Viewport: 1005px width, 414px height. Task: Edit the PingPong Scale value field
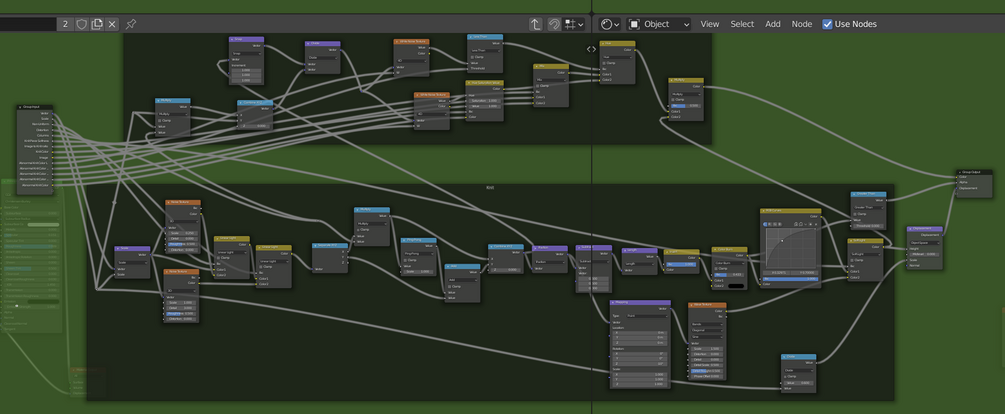pyautogui.click(x=420, y=272)
